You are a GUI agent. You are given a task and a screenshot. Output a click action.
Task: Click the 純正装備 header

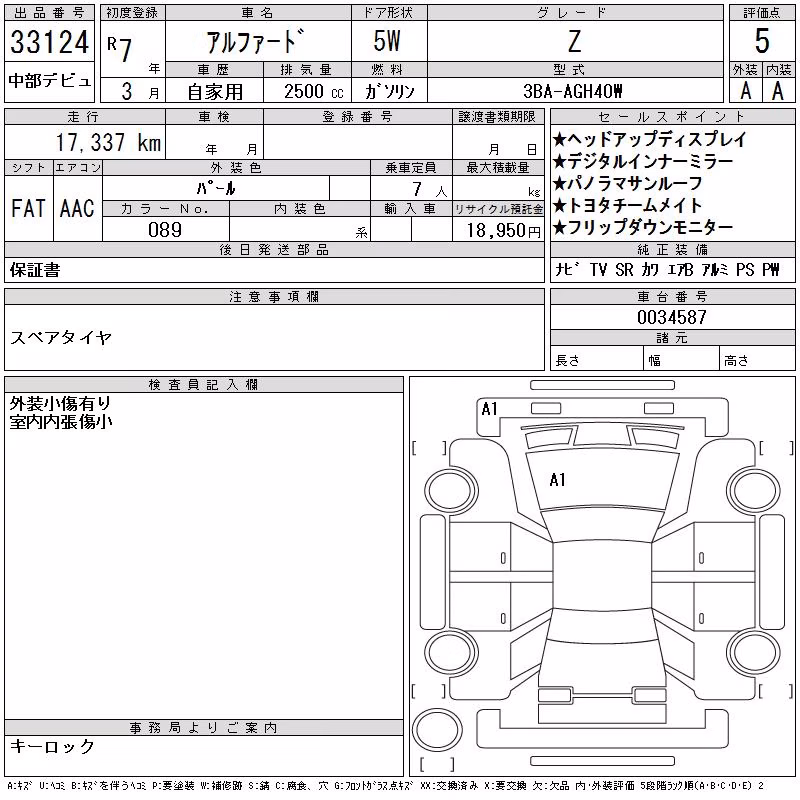[x=672, y=249]
